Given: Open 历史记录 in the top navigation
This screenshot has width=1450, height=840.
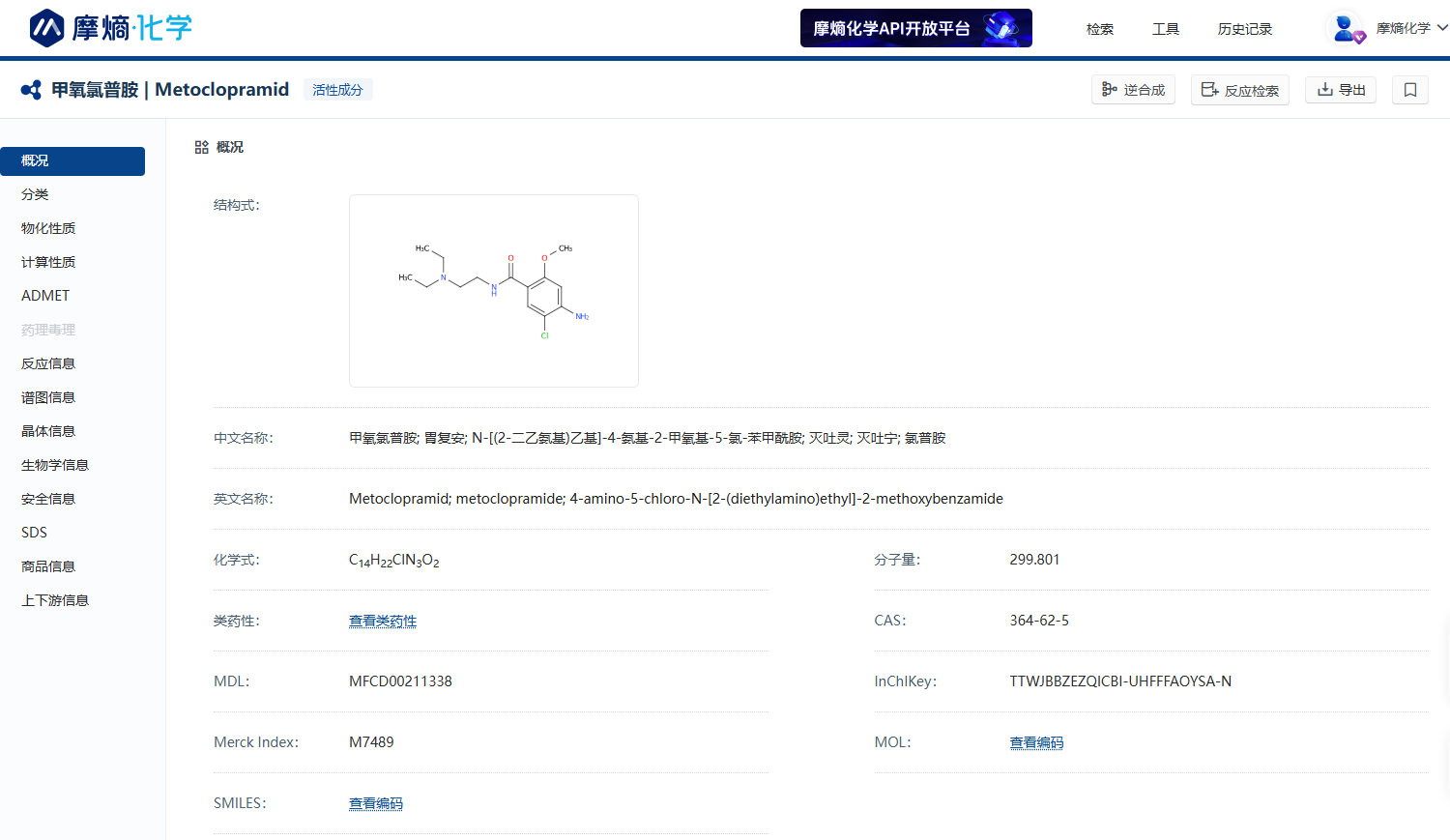Looking at the screenshot, I should click(x=1245, y=29).
